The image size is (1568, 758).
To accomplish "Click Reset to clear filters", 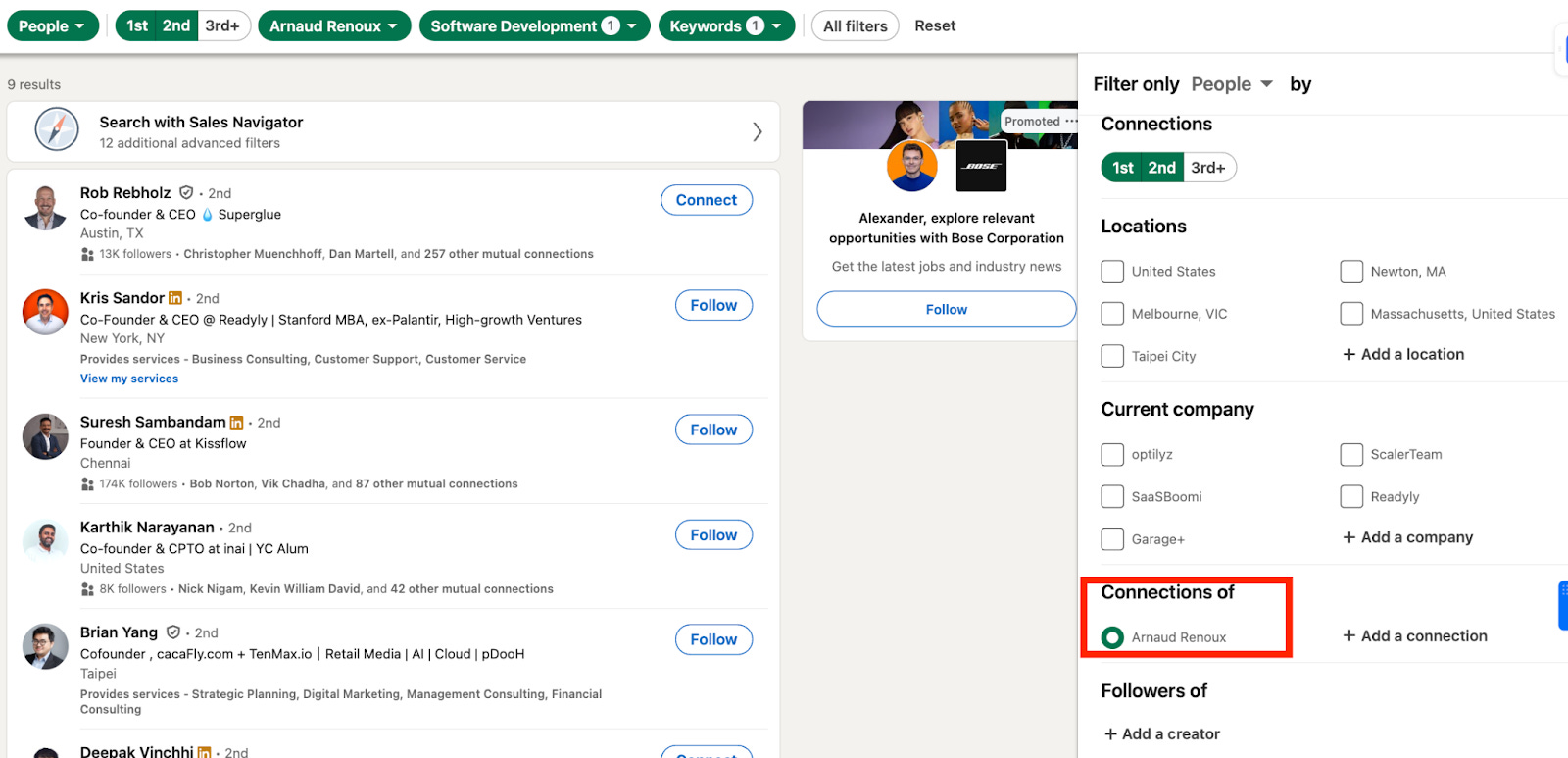I will point(935,26).
